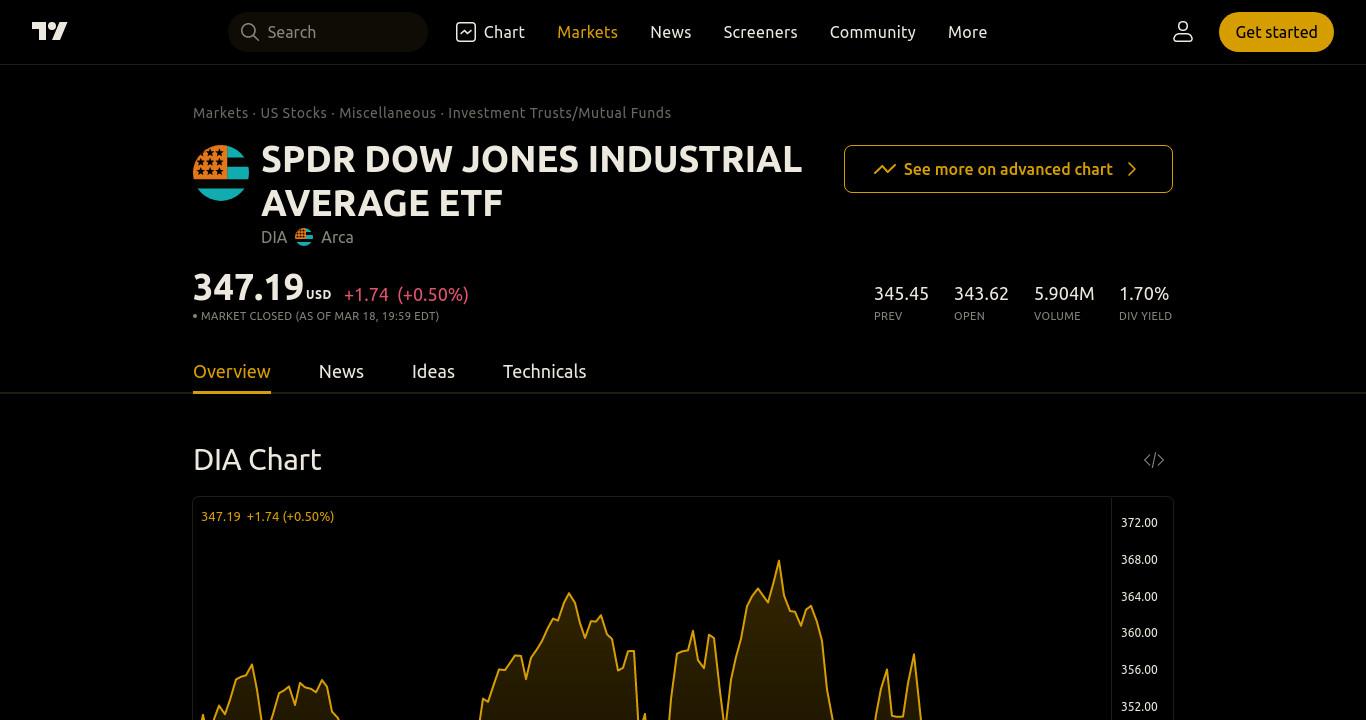Click the small Arca exchange flag icon

point(304,237)
